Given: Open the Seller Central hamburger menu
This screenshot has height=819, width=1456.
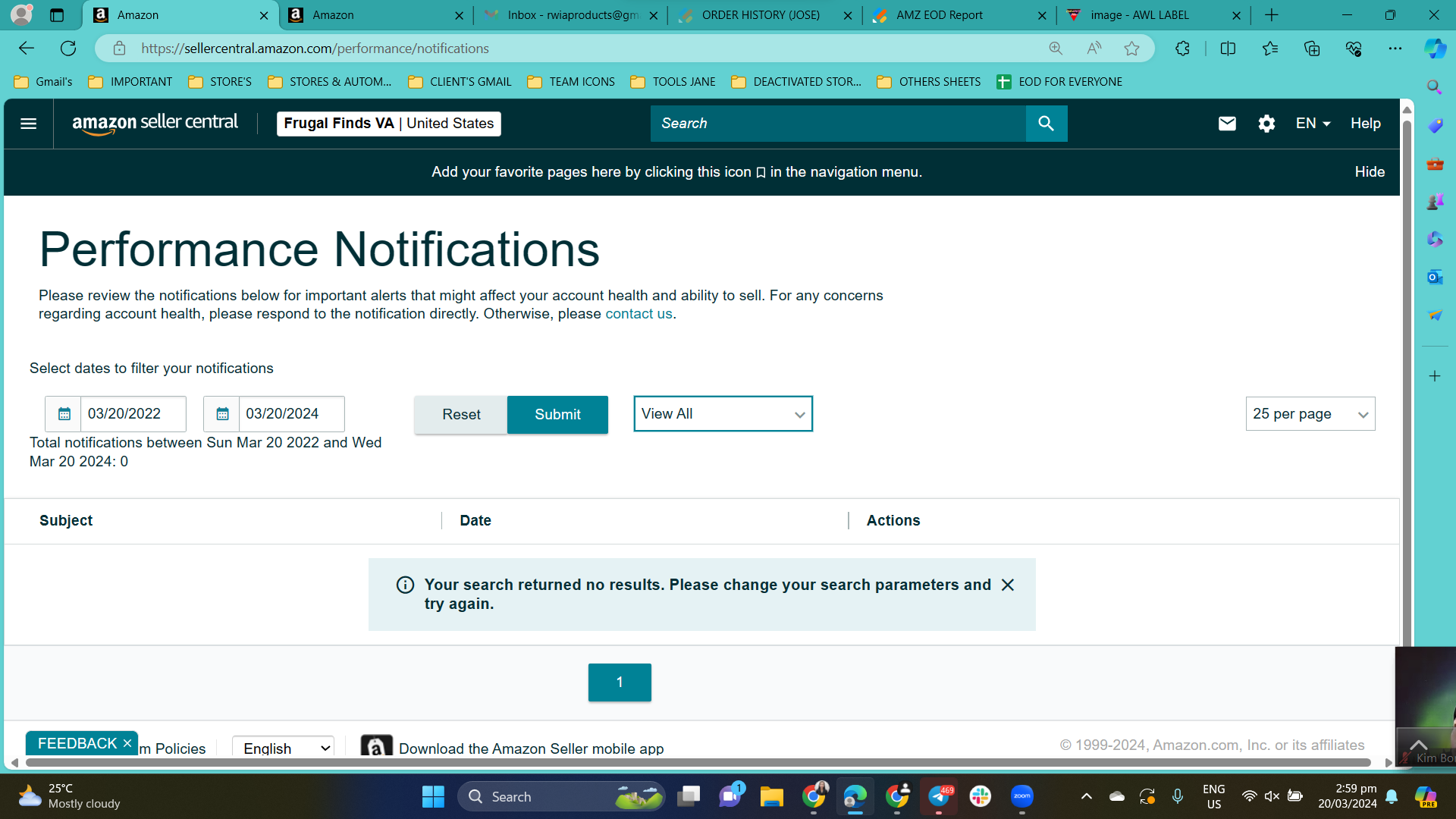Looking at the screenshot, I should pyautogui.click(x=28, y=124).
